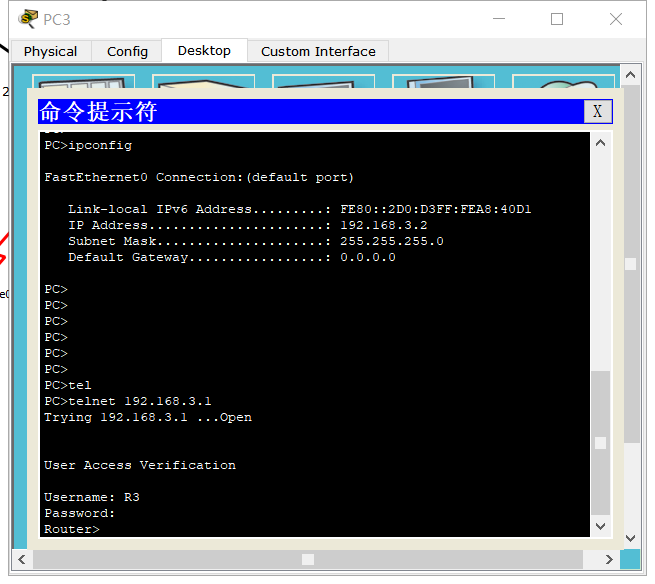Click 'Trying 192.168.3.1 ...Open' line
The image size is (655, 584).
click(148, 417)
